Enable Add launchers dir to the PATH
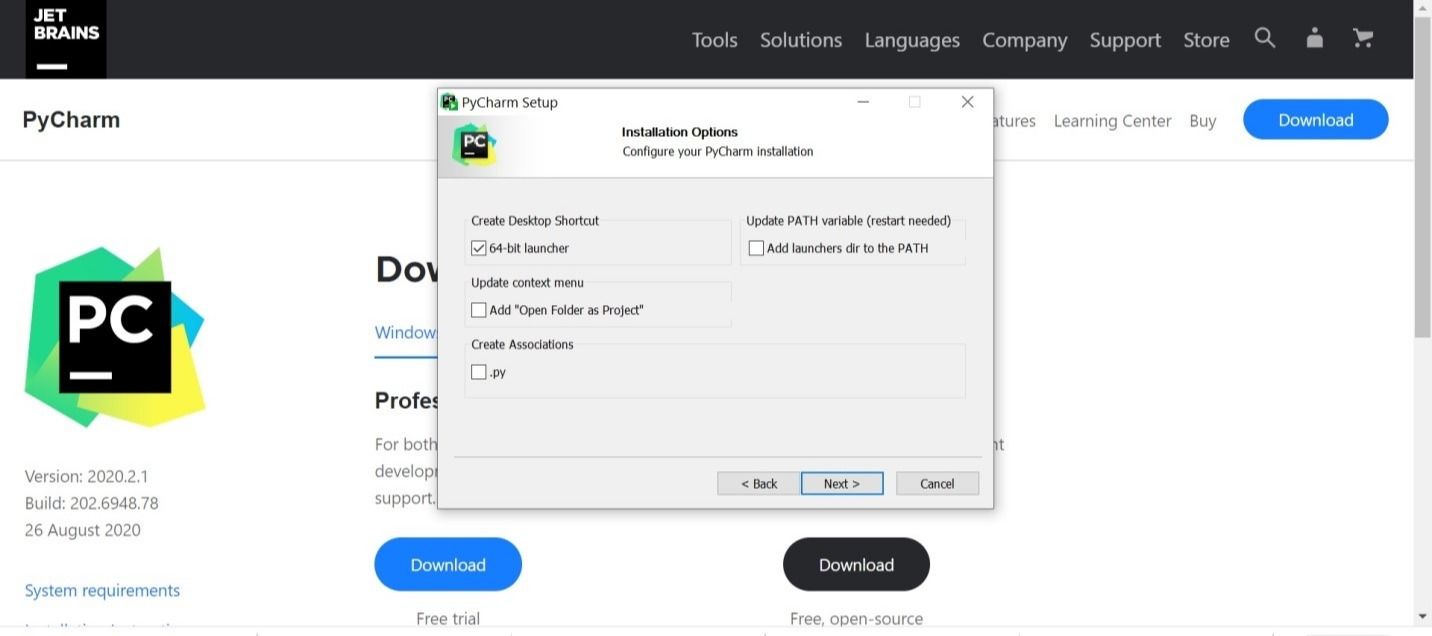This screenshot has height=636, width=1432. click(x=756, y=248)
